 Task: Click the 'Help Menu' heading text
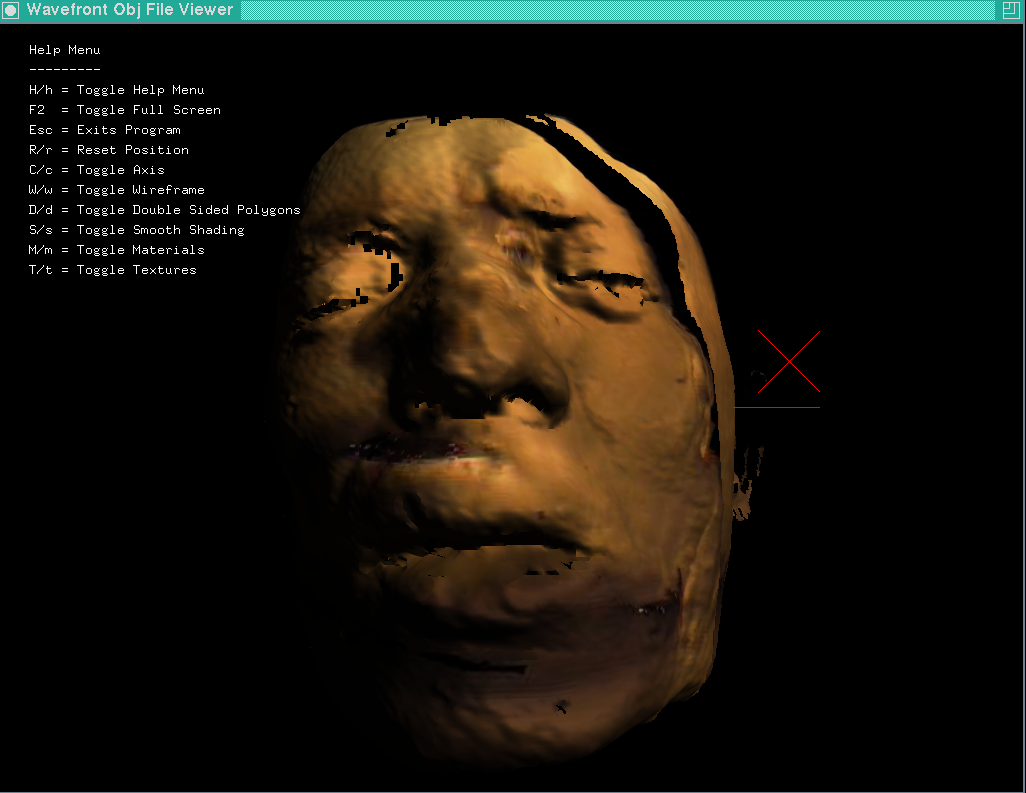pos(65,50)
